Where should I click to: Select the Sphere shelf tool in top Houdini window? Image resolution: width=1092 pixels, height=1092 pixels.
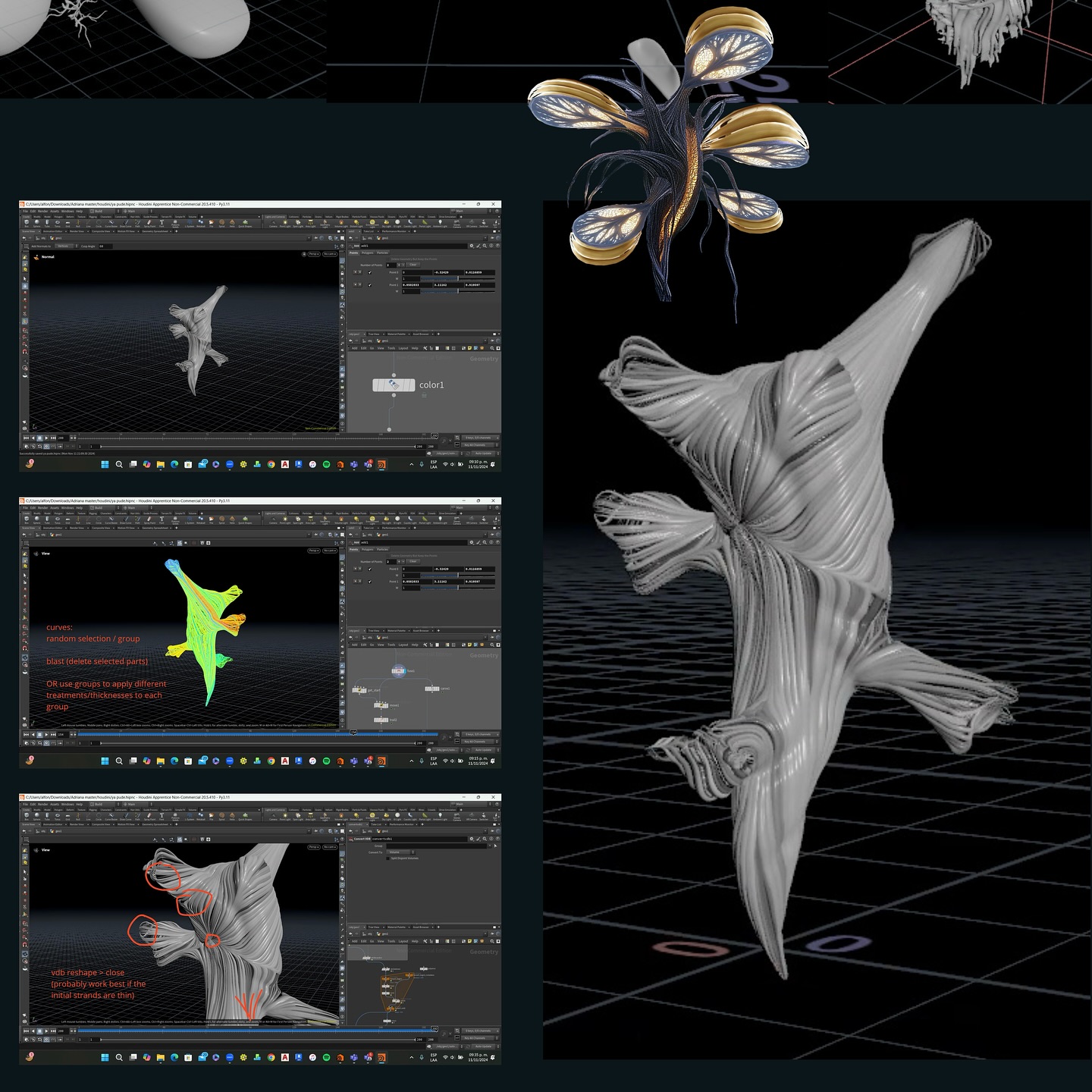coord(36,224)
